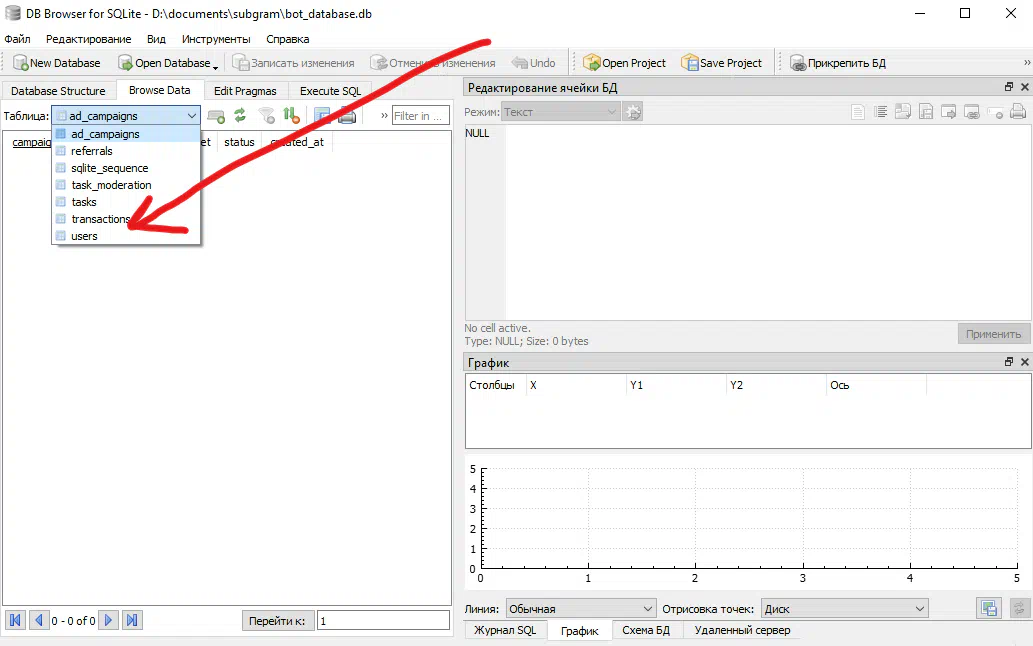1033x646 pixels.
Task: Close the Редактирование ячейки БД panel
Action: [1024, 87]
